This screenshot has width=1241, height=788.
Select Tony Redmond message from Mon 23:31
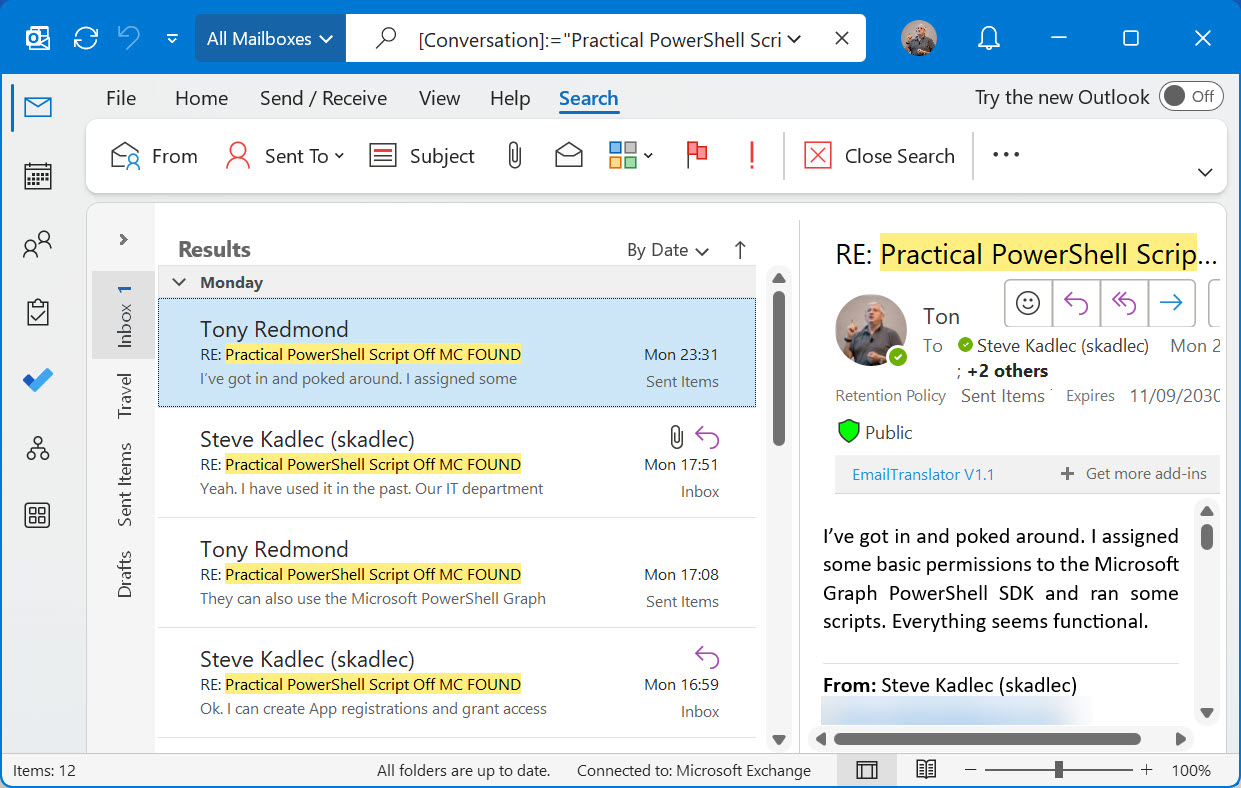click(457, 353)
